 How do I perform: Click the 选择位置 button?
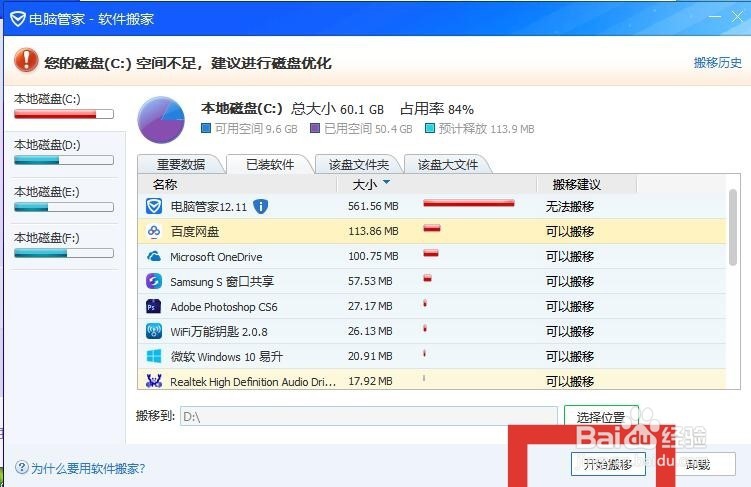[601, 417]
